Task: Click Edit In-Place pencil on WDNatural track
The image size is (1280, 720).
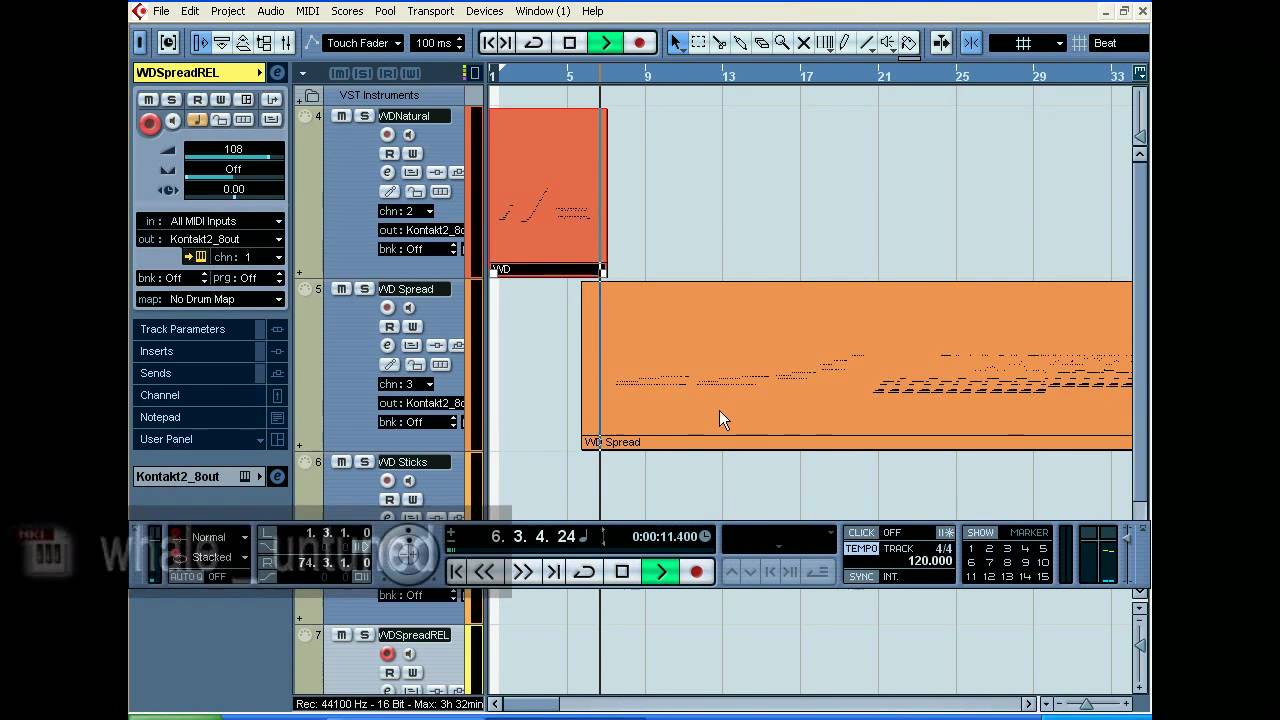Action: (x=389, y=192)
